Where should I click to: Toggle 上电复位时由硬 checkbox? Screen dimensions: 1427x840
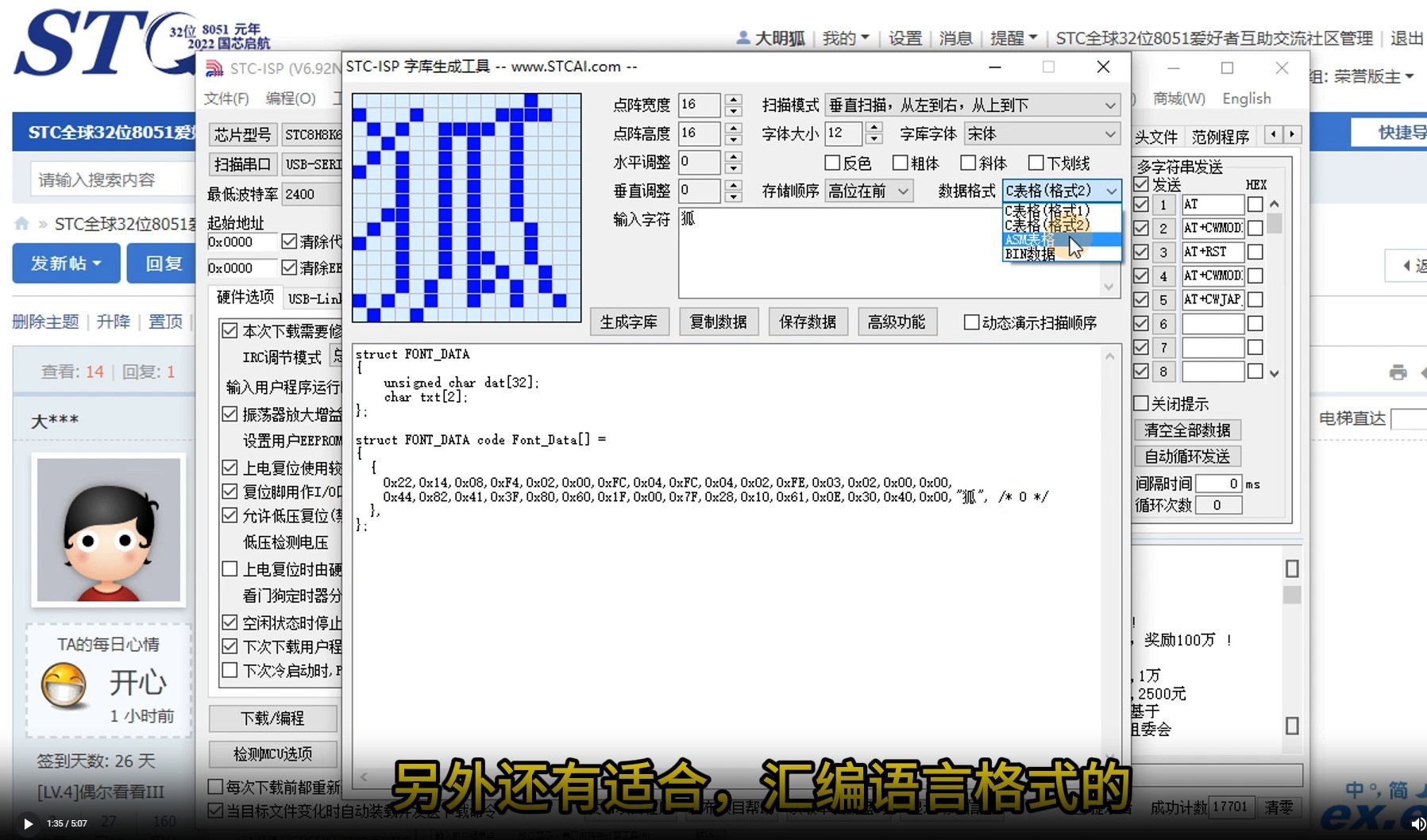point(229,569)
